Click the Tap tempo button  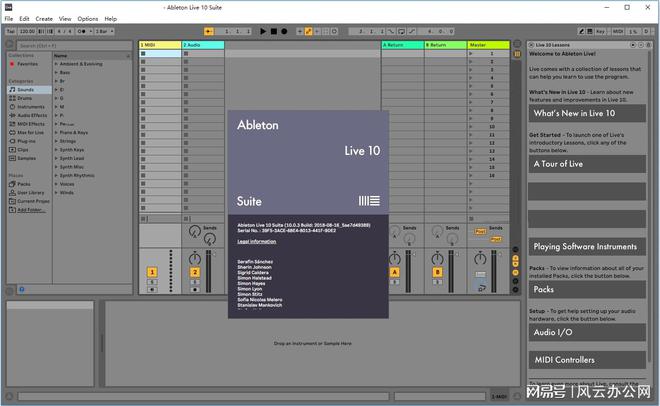(11, 31)
